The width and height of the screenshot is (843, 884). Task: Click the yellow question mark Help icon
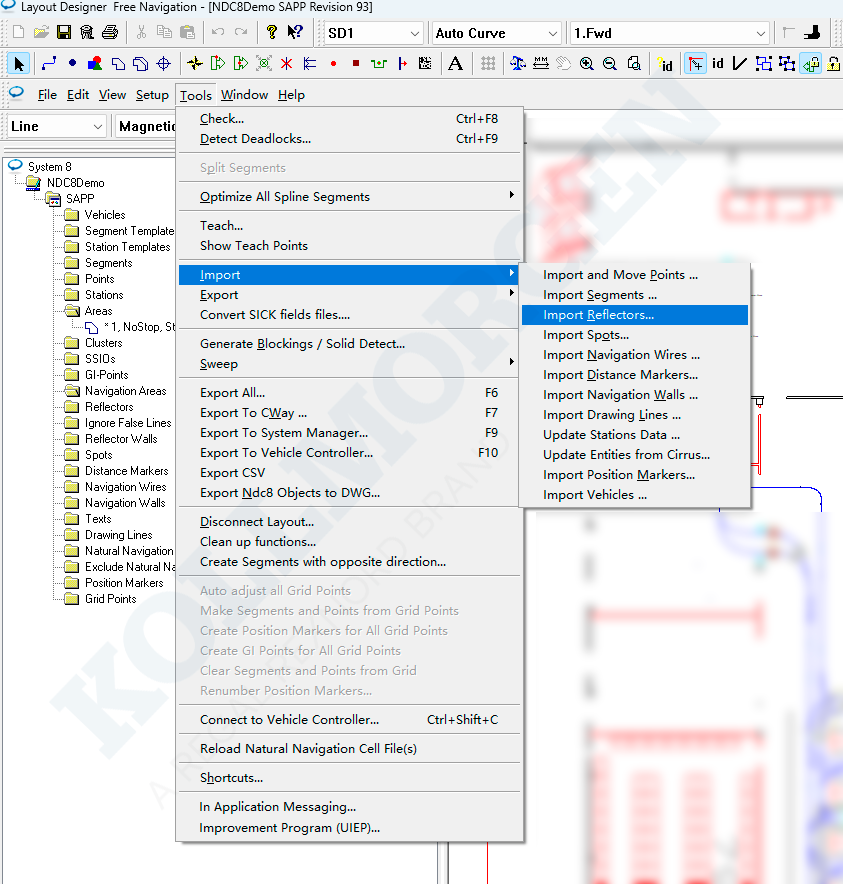point(272,33)
